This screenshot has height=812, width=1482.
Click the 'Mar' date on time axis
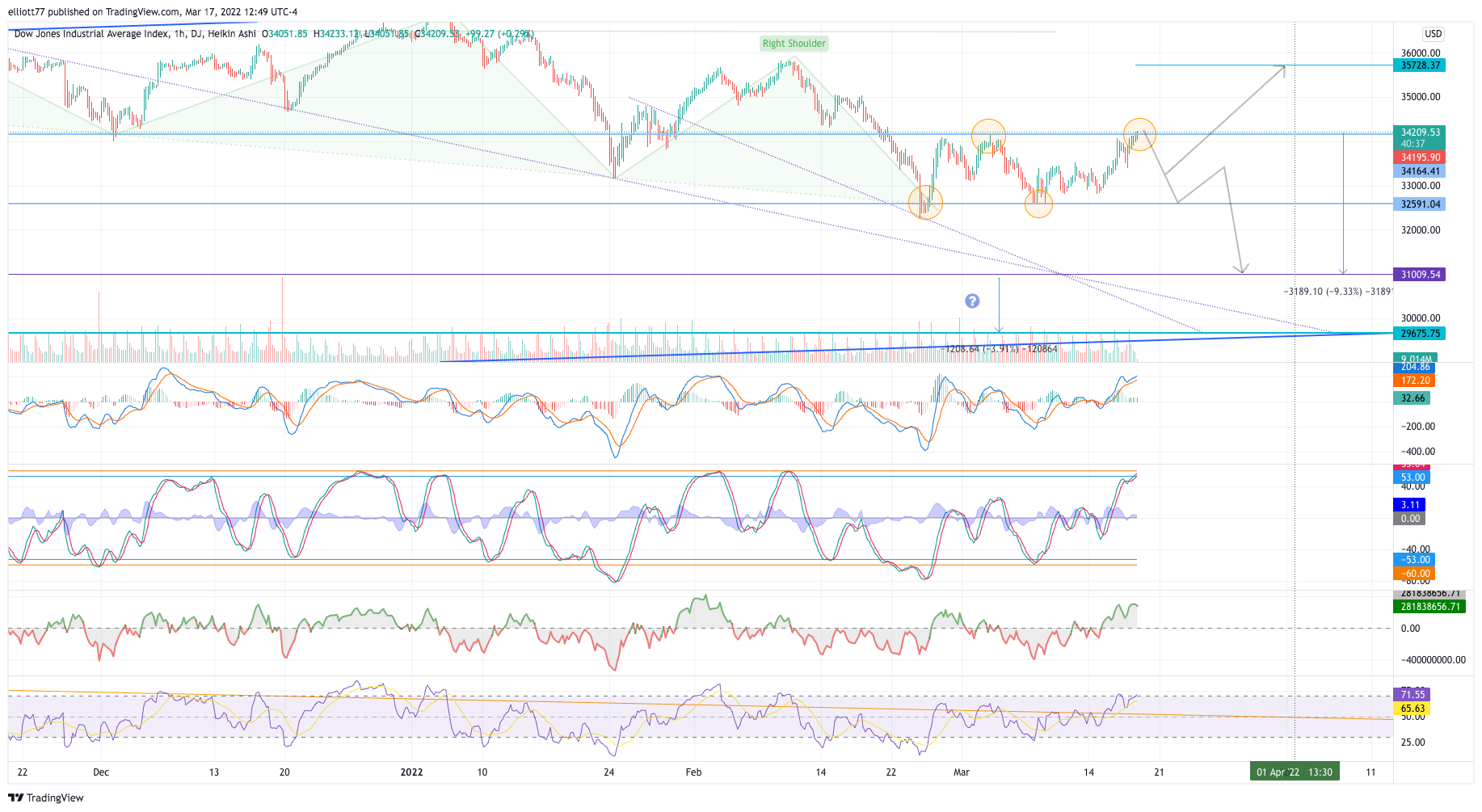(x=962, y=772)
